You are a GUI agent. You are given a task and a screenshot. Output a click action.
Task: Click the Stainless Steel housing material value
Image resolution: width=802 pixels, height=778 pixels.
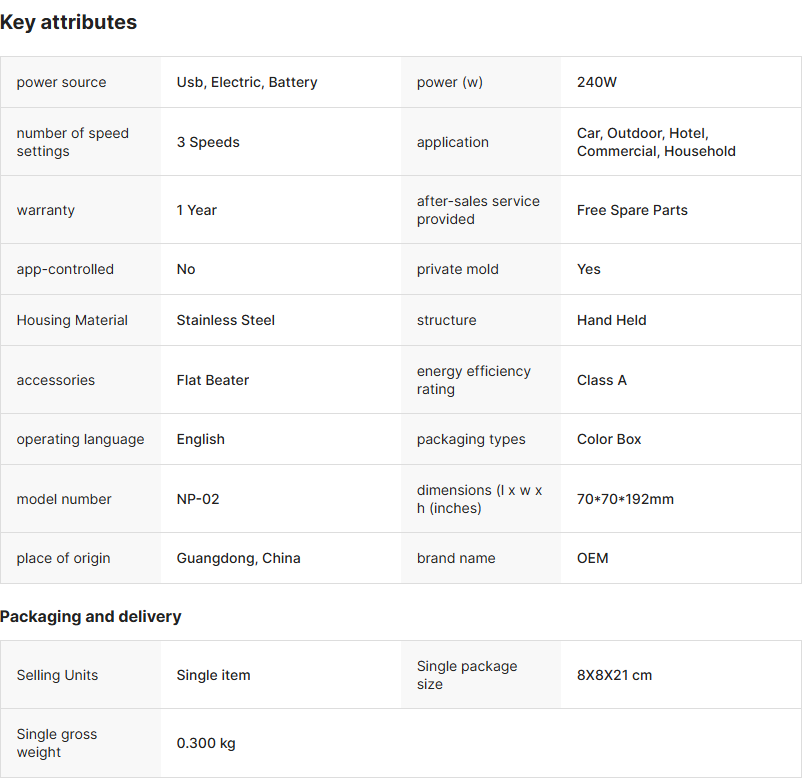pos(226,320)
